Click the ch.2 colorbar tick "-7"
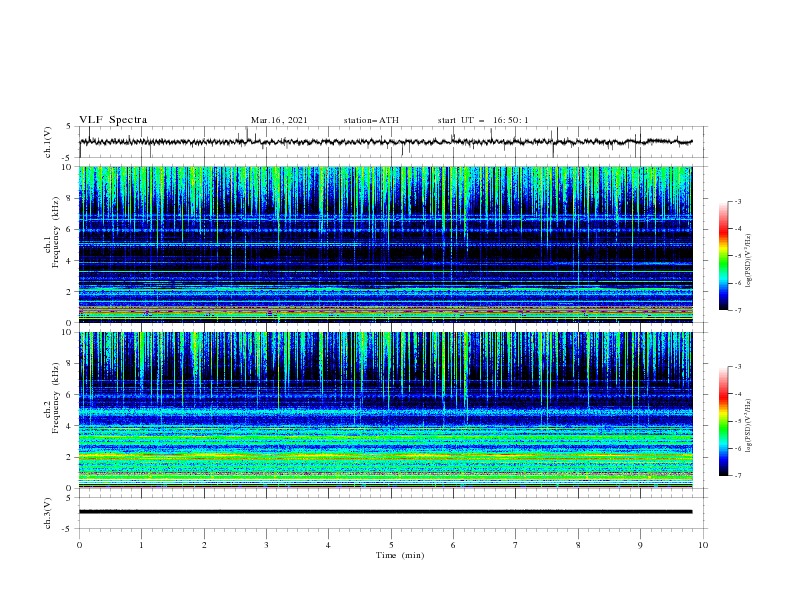Image resolution: width=792 pixels, height=612 pixels. click(738, 476)
